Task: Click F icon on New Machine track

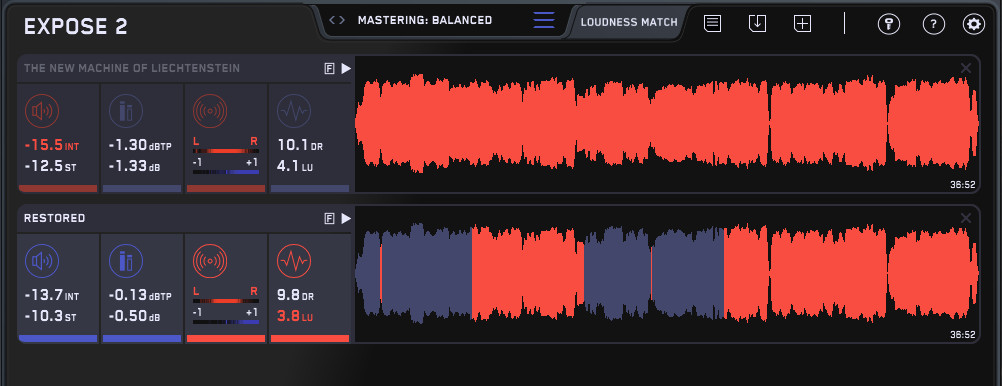Action: pyautogui.click(x=330, y=68)
